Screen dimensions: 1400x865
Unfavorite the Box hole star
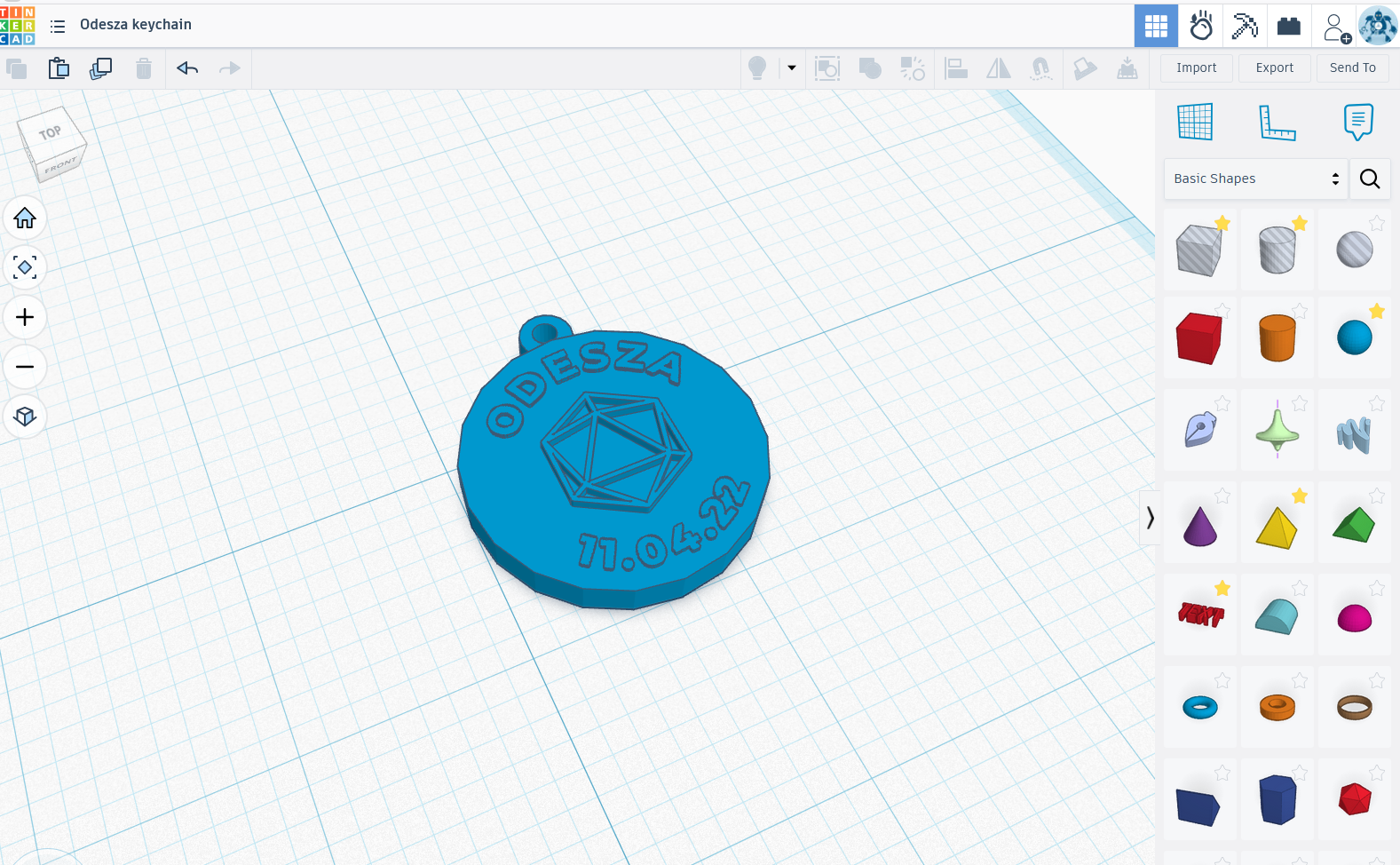(1222, 224)
